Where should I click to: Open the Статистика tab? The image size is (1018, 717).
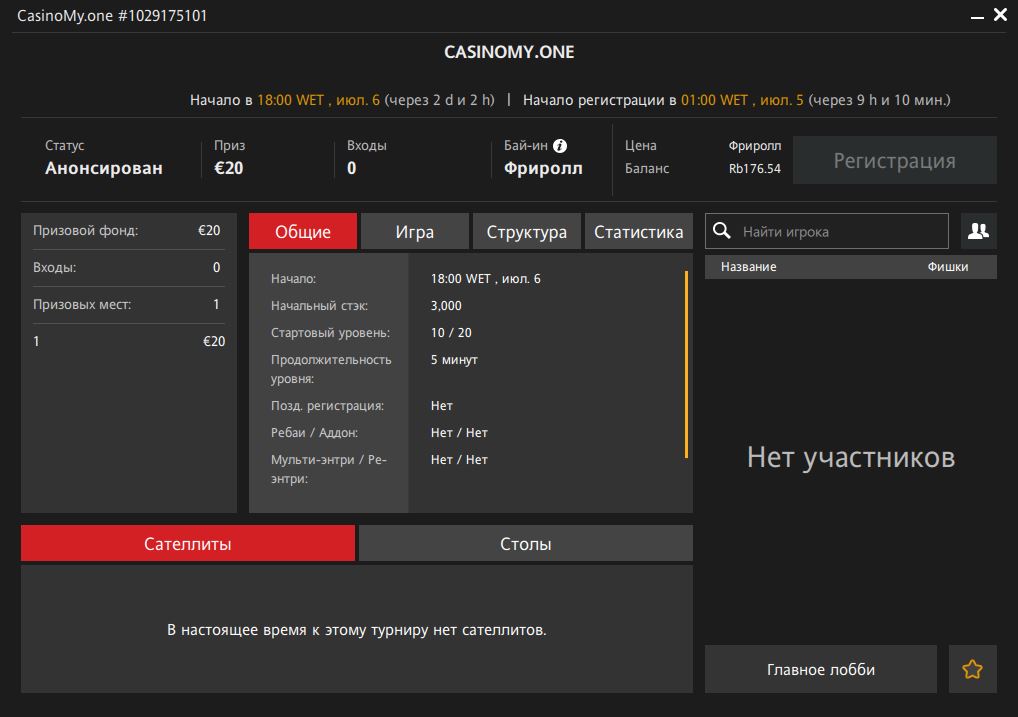coord(638,231)
